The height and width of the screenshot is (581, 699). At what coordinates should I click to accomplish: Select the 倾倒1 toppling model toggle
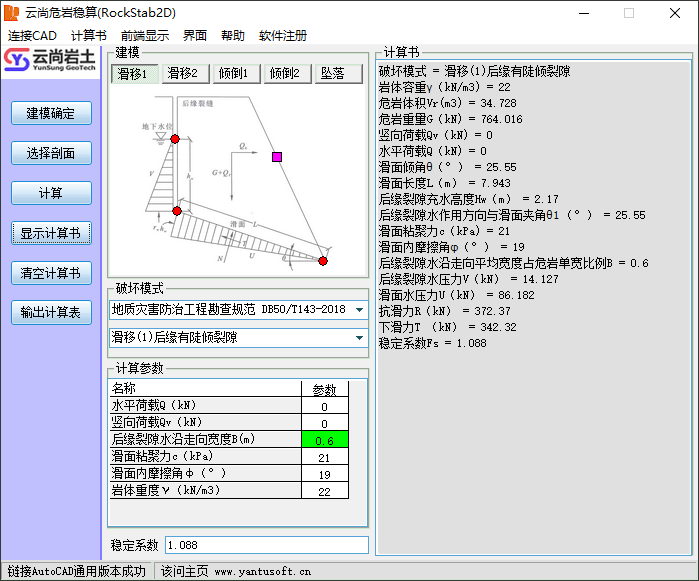click(237, 74)
